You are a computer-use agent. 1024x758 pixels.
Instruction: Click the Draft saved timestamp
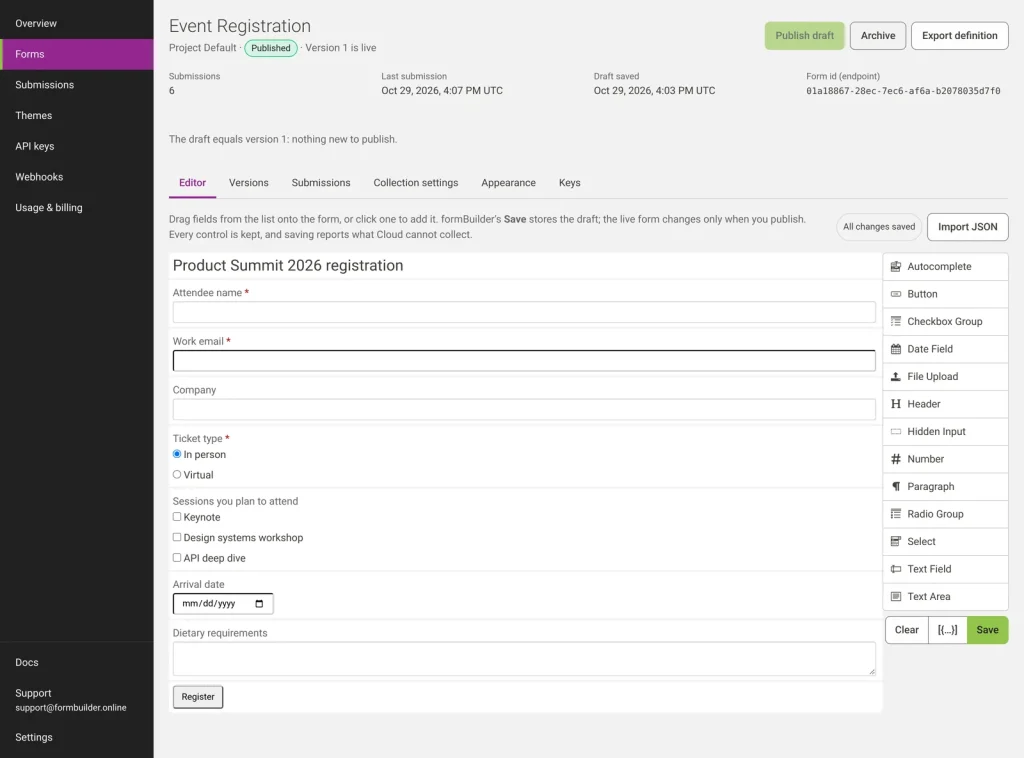654,91
